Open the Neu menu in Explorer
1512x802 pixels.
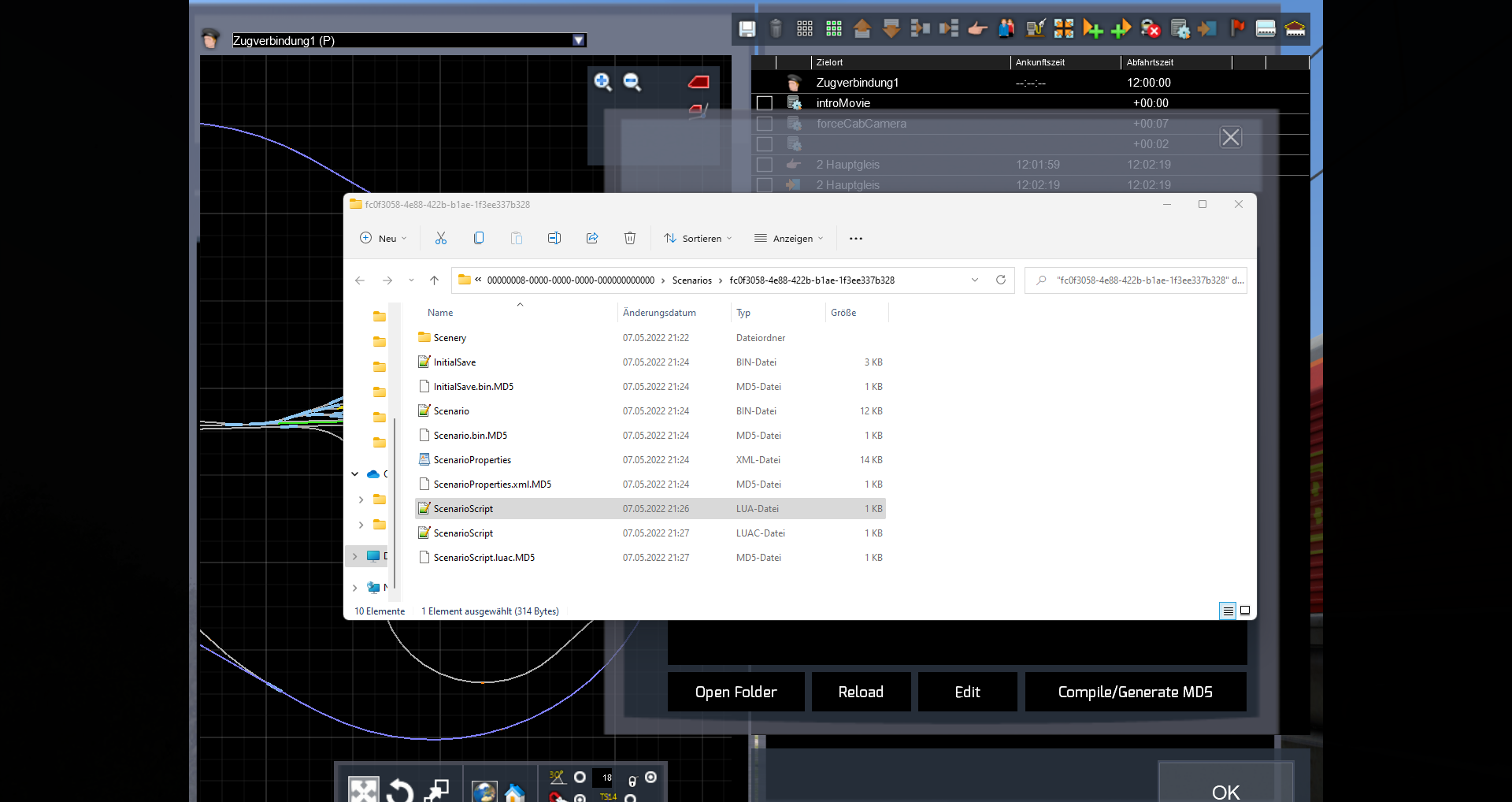pos(384,239)
